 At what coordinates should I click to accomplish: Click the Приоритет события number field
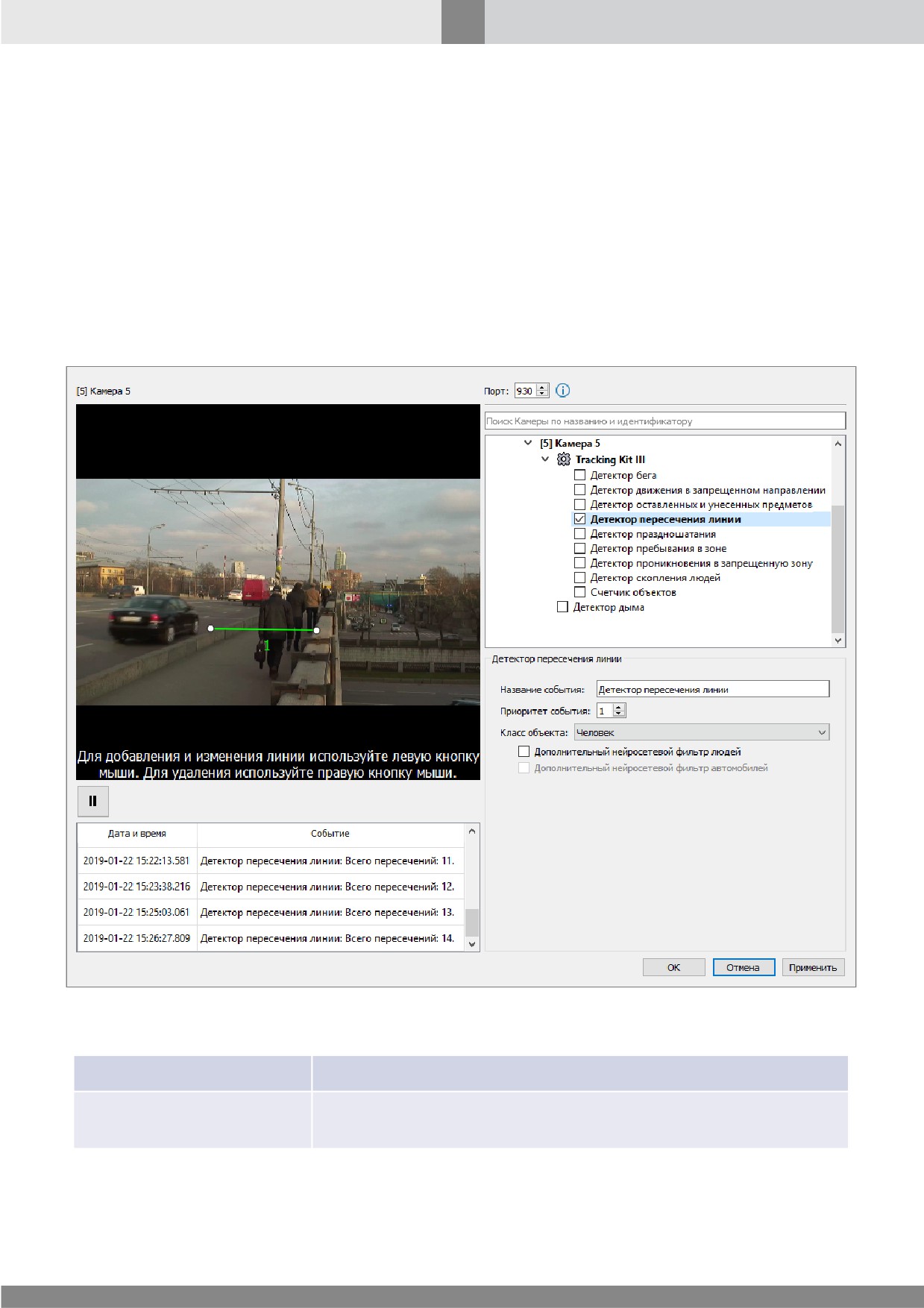pyautogui.click(x=605, y=711)
